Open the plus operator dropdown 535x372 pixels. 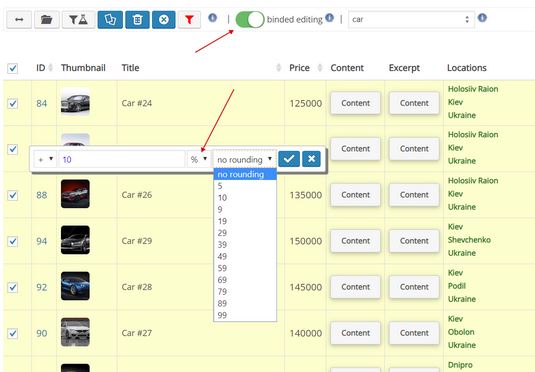(45, 159)
